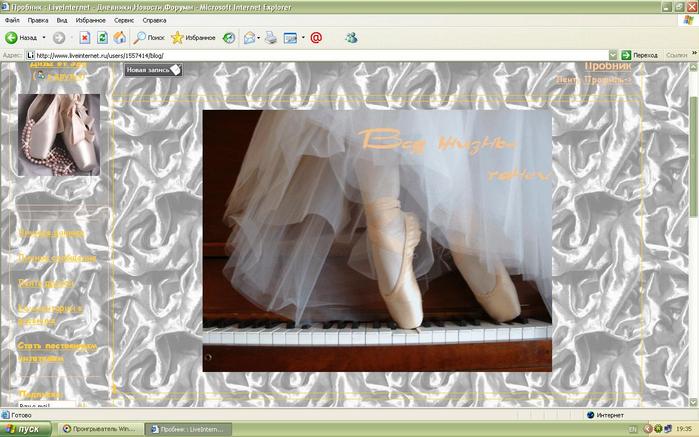Click the input field below Подписка
The height and width of the screenshot is (437, 699).
(x=47, y=405)
